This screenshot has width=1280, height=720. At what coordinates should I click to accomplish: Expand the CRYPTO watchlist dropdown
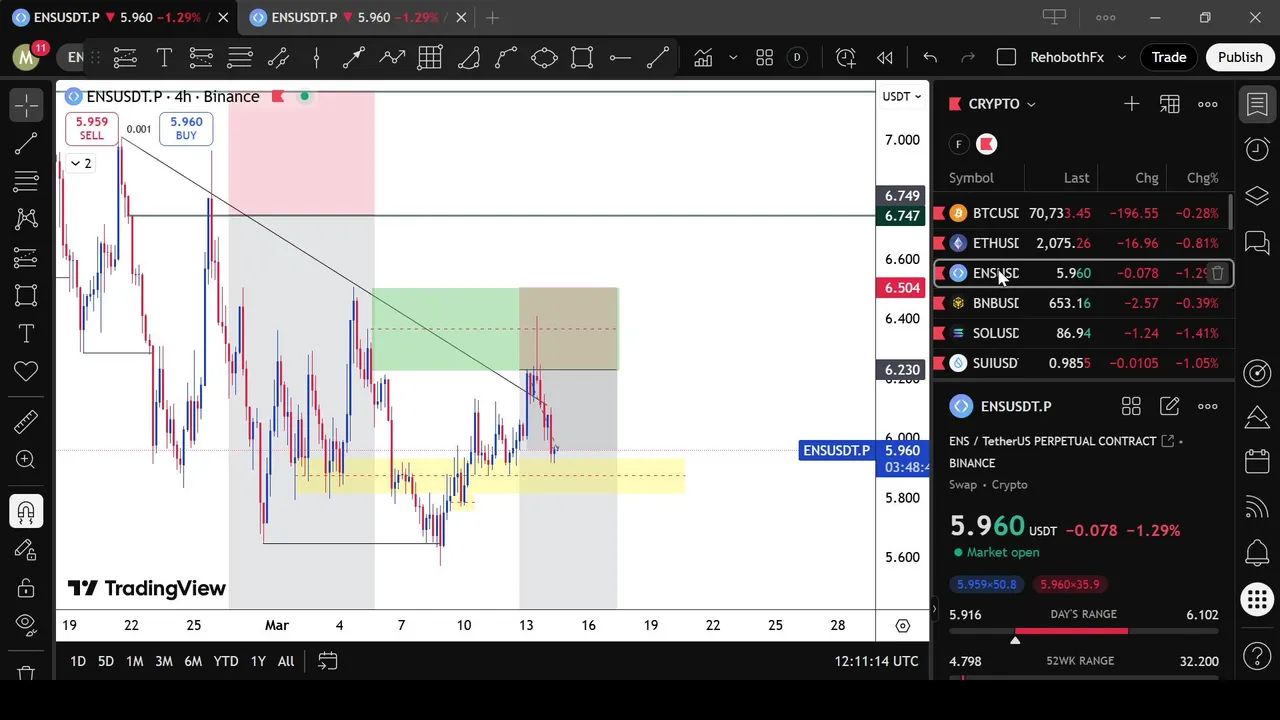coord(1002,104)
